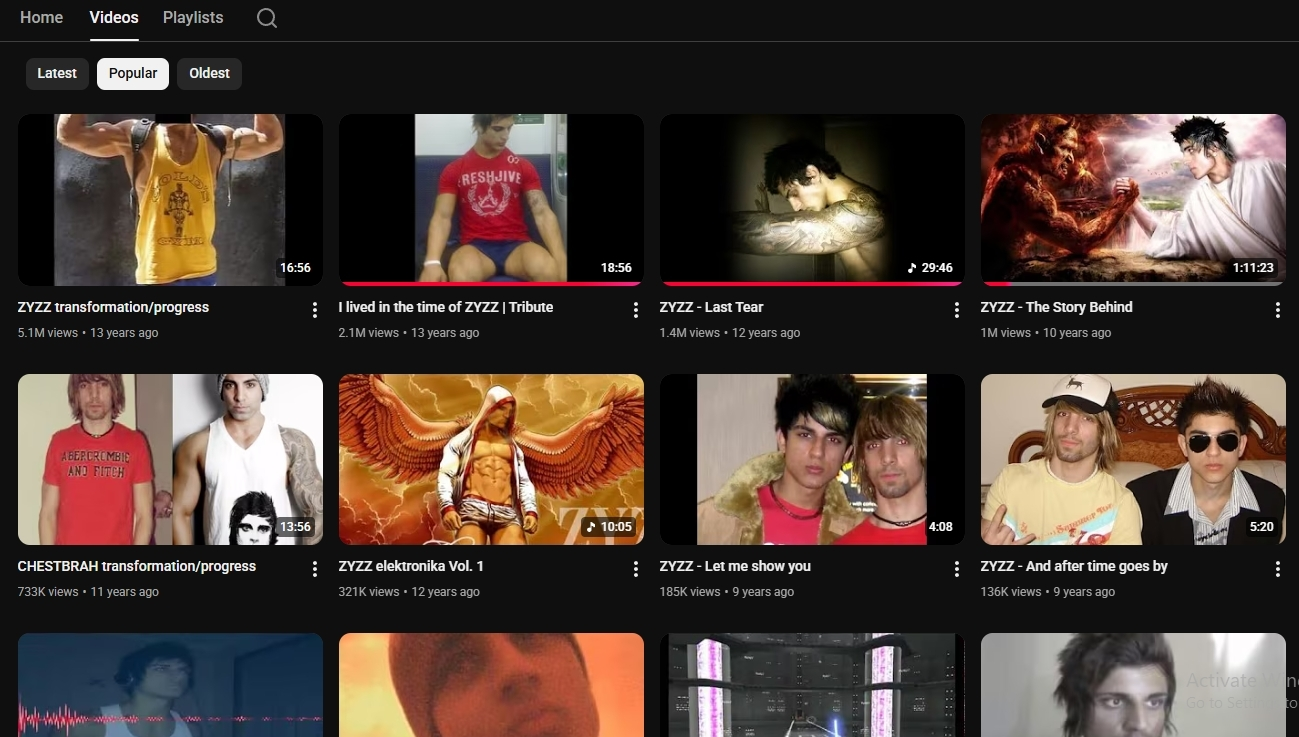Sort videos by Latest
The width and height of the screenshot is (1299, 737).
click(57, 73)
